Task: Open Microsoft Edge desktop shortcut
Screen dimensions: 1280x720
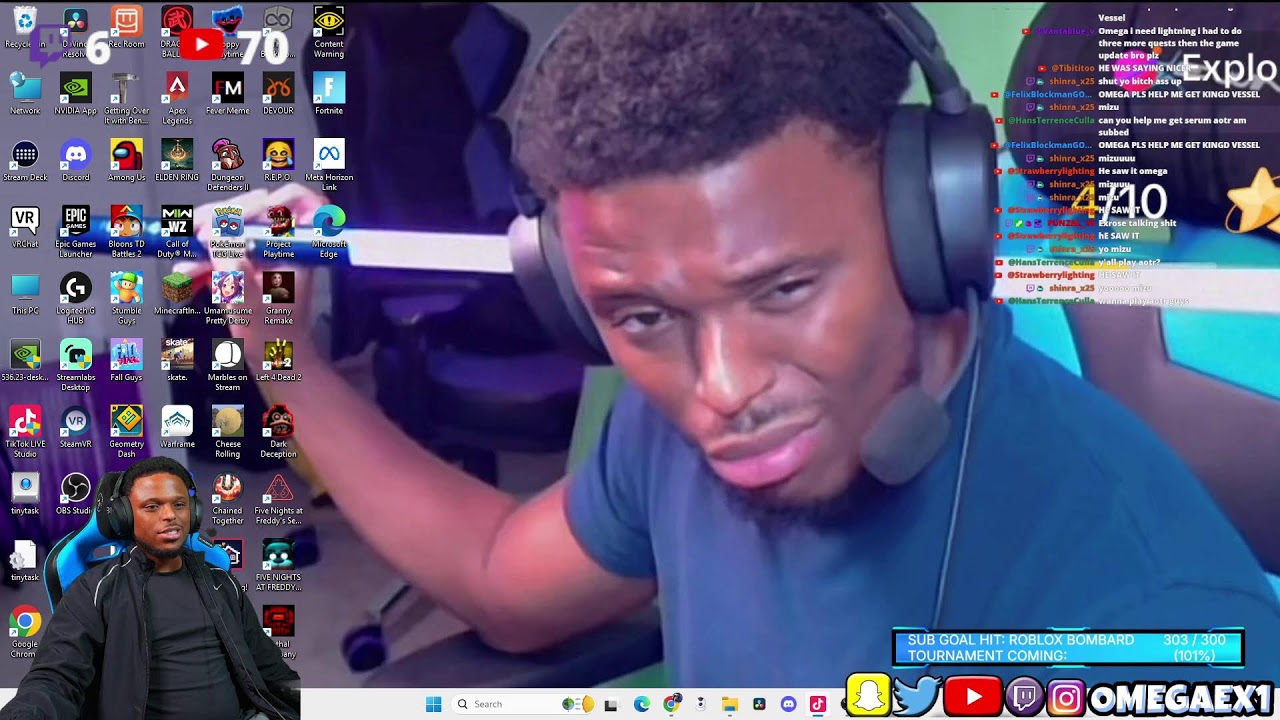Action: (x=329, y=232)
